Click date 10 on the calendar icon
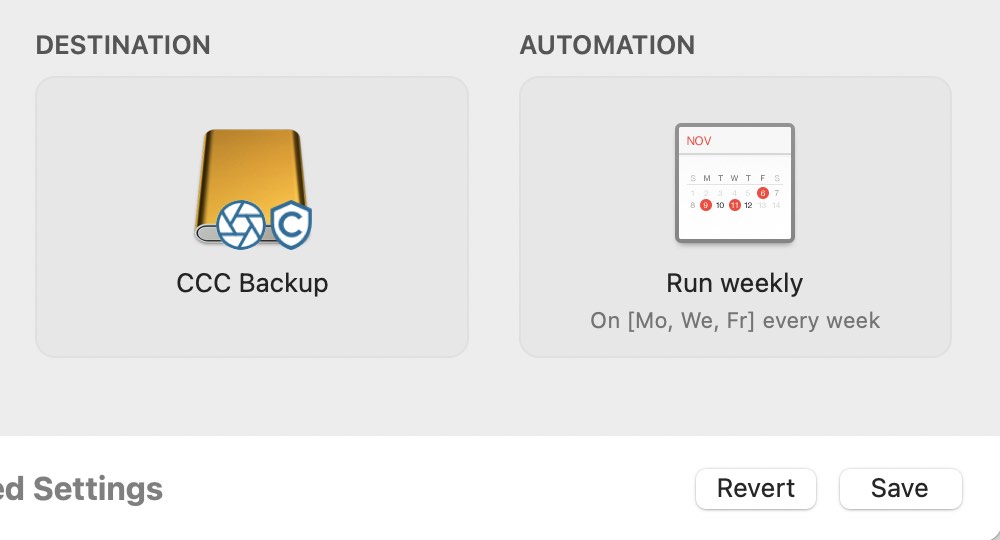The height and width of the screenshot is (540, 1000). point(719,205)
